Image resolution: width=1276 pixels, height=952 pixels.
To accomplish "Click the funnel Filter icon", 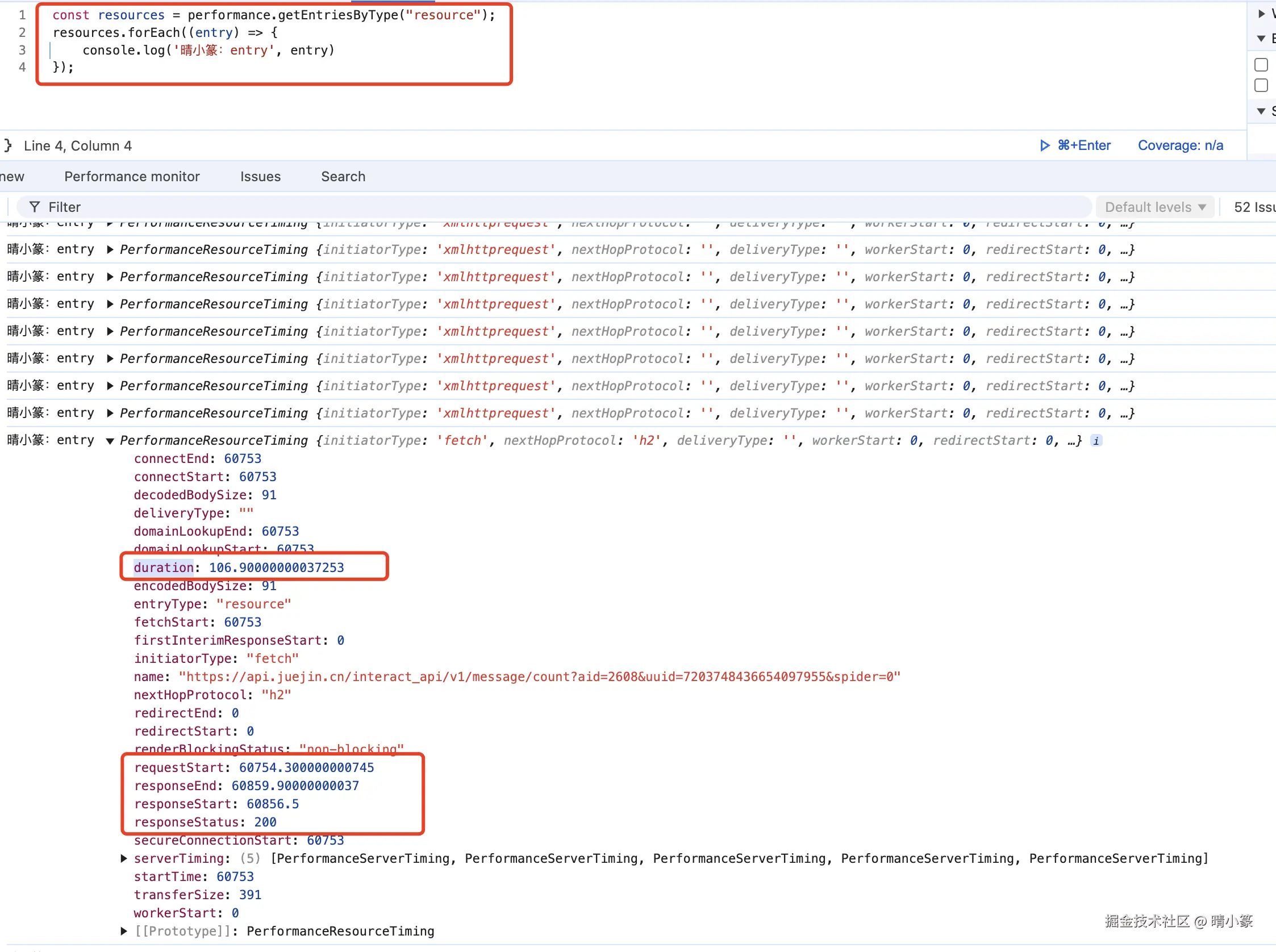I will pos(35,207).
